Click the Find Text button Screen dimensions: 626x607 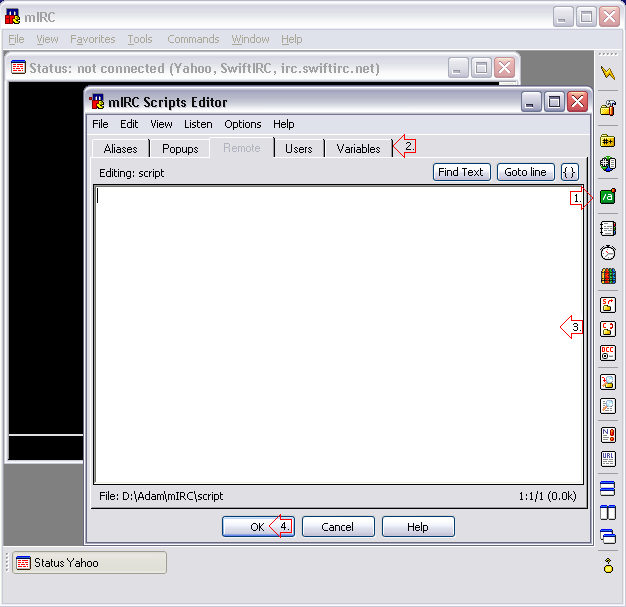point(462,172)
